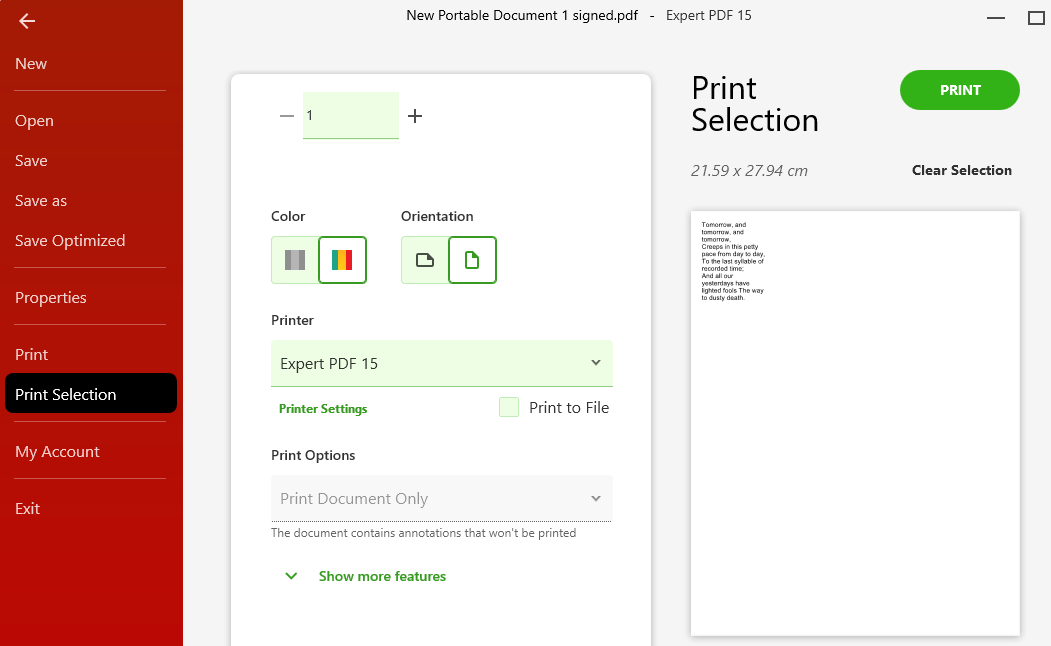The height and width of the screenshot is (646, 1051).
Task: Enable the Print to File checkbox
Action: tap(509, 407)
